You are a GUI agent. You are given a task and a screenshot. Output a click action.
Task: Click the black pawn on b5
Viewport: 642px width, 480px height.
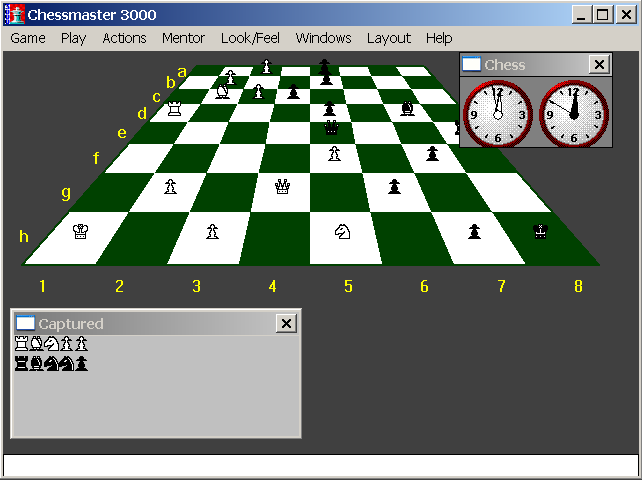pyautogui.click(x=326, y=78)
